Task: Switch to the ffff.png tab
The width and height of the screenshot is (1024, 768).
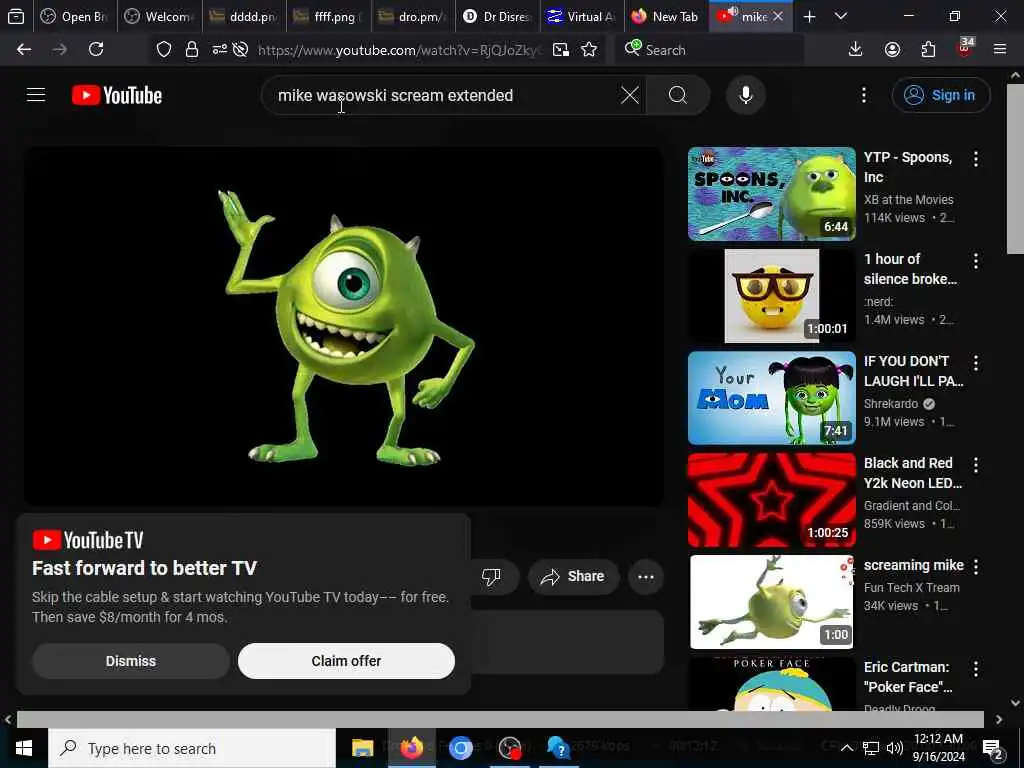Action: tap(328, 16)
